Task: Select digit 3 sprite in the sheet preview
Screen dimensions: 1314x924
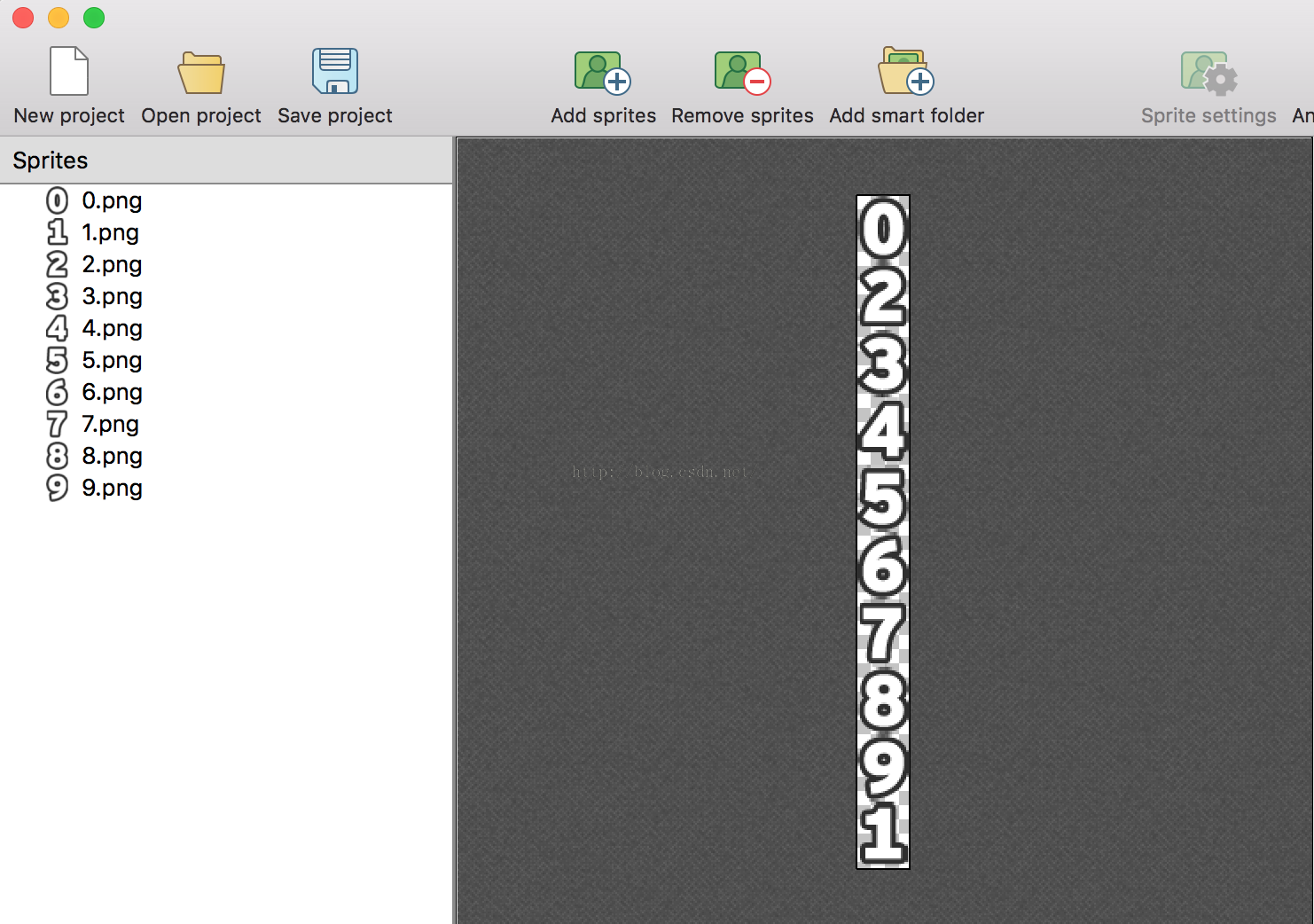Action: point(883,364)
